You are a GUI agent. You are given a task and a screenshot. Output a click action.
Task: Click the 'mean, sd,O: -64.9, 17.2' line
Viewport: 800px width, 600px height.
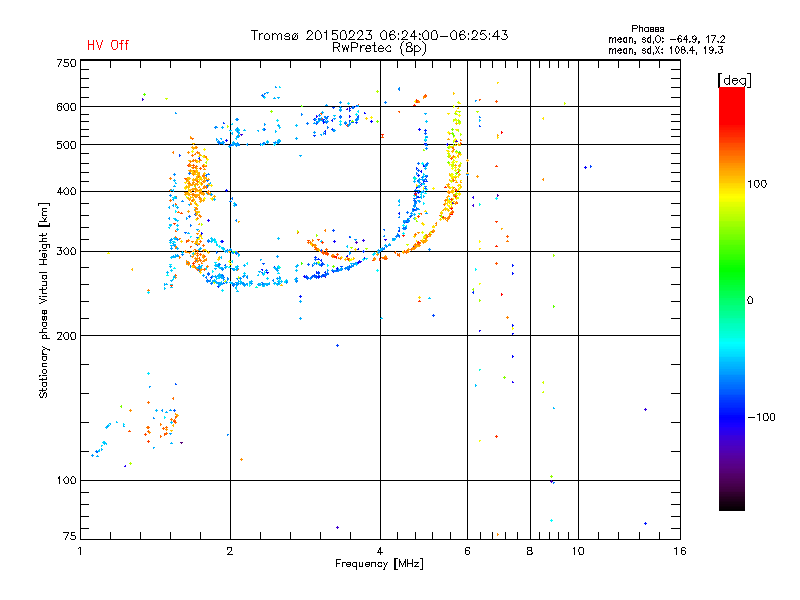pos(666,39)
